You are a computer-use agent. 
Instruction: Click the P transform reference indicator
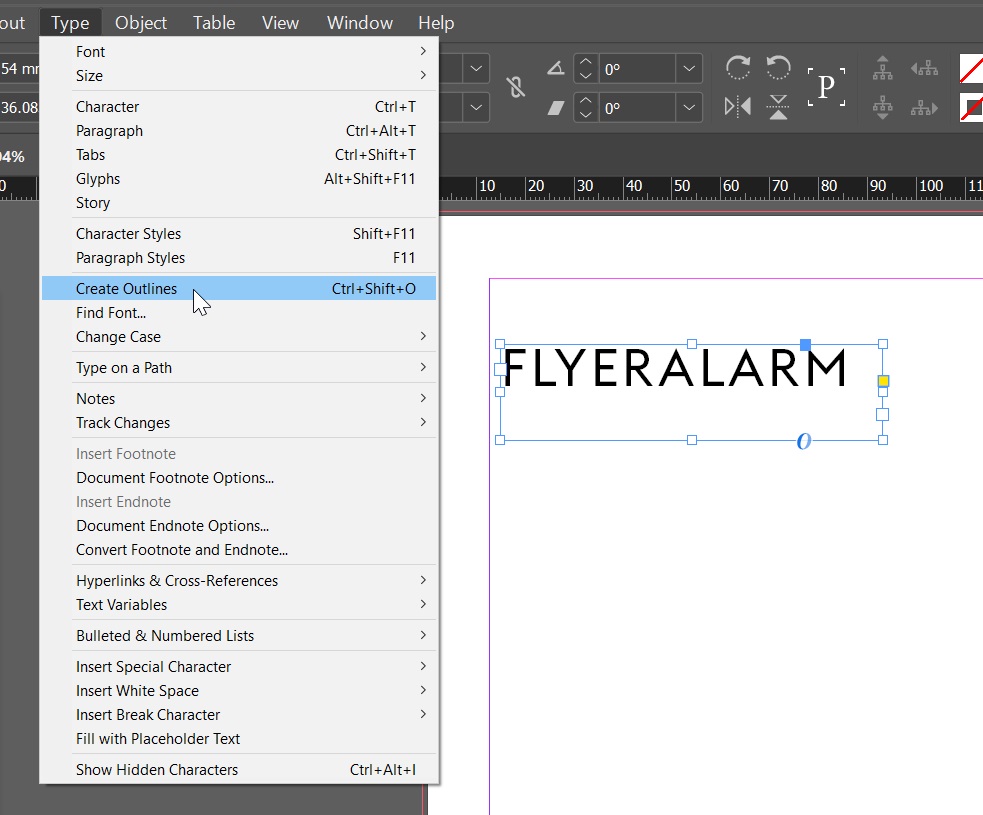click(826, 87)
